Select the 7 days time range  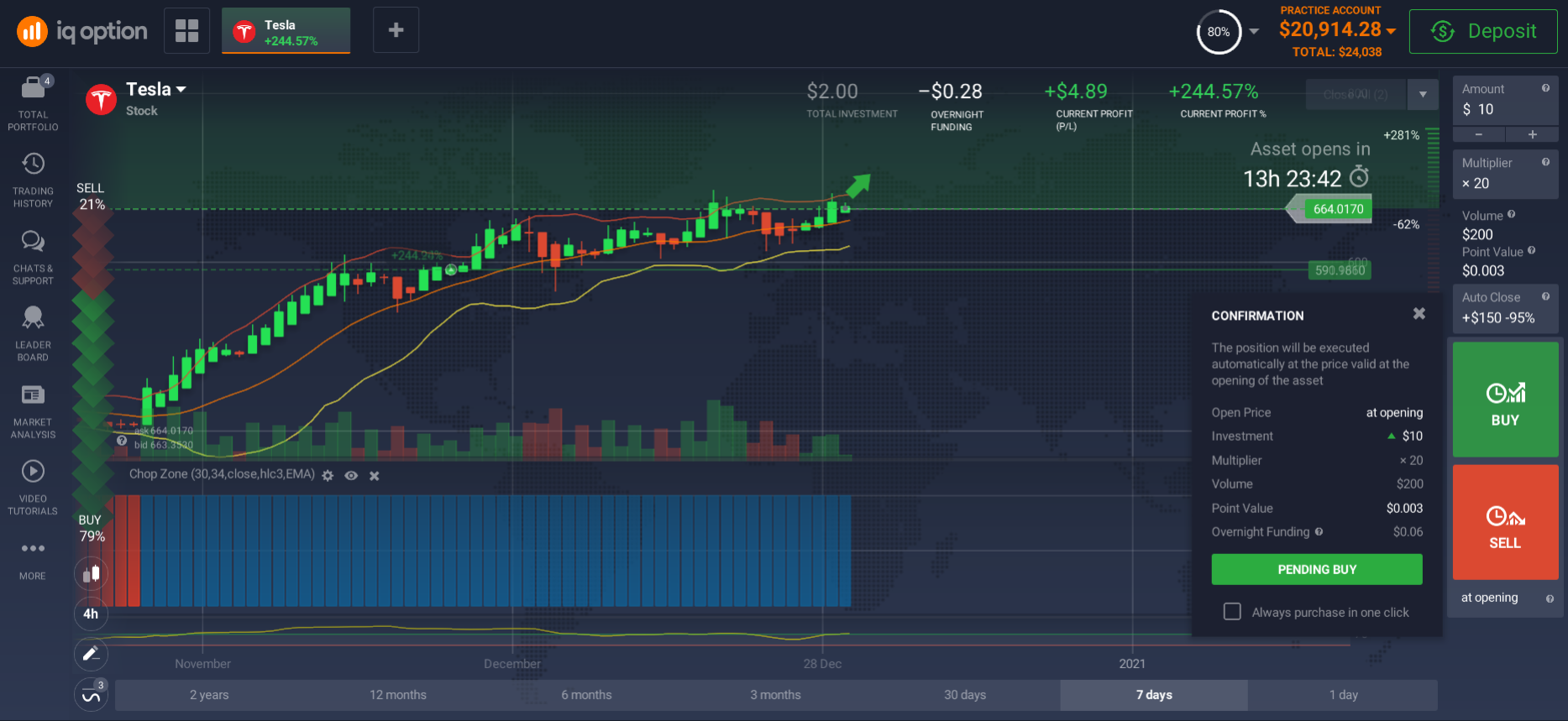click(1154, 695)
